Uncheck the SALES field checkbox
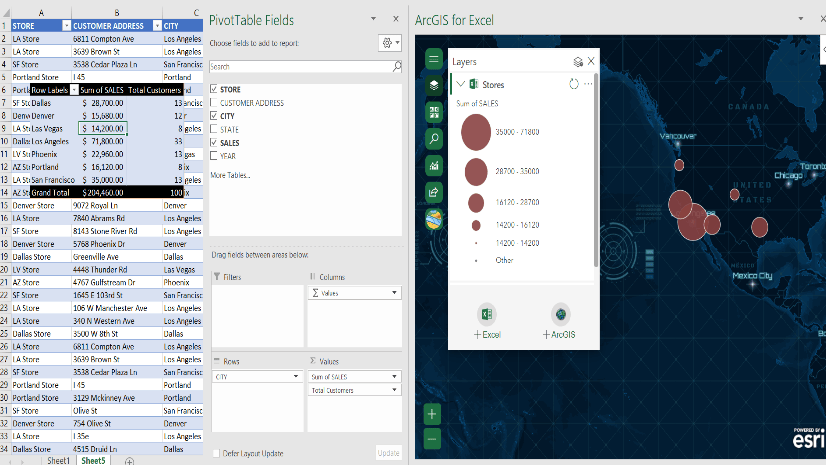The height and width of the screenshot is (465, 826). coord(213,142)
